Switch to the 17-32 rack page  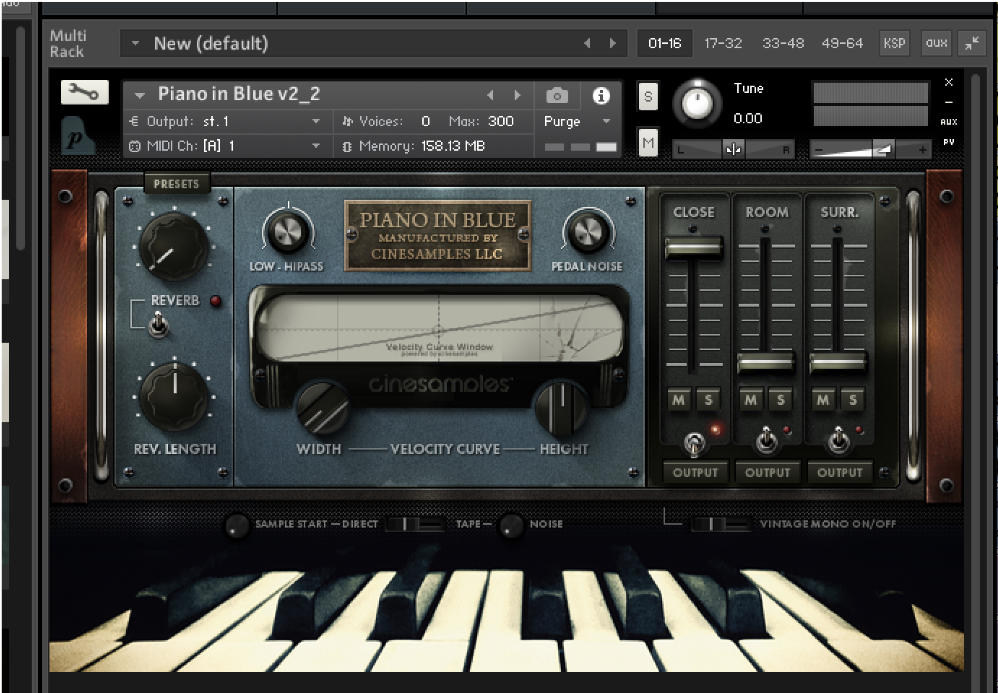pyautogui.click(x=722, y=43)
